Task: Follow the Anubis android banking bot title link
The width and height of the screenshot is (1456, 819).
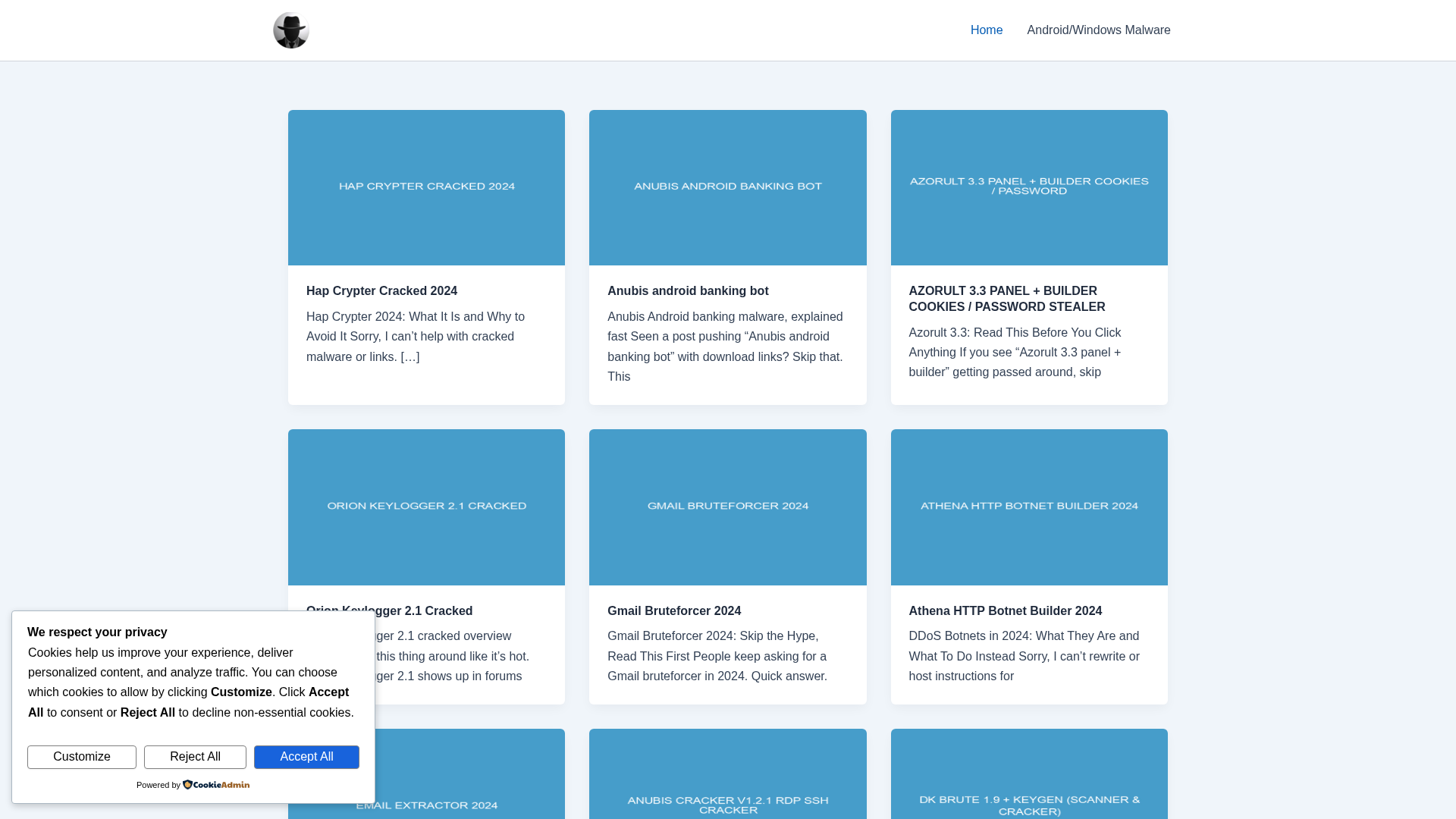Action: pyautogui.click(x=688, y=291)
